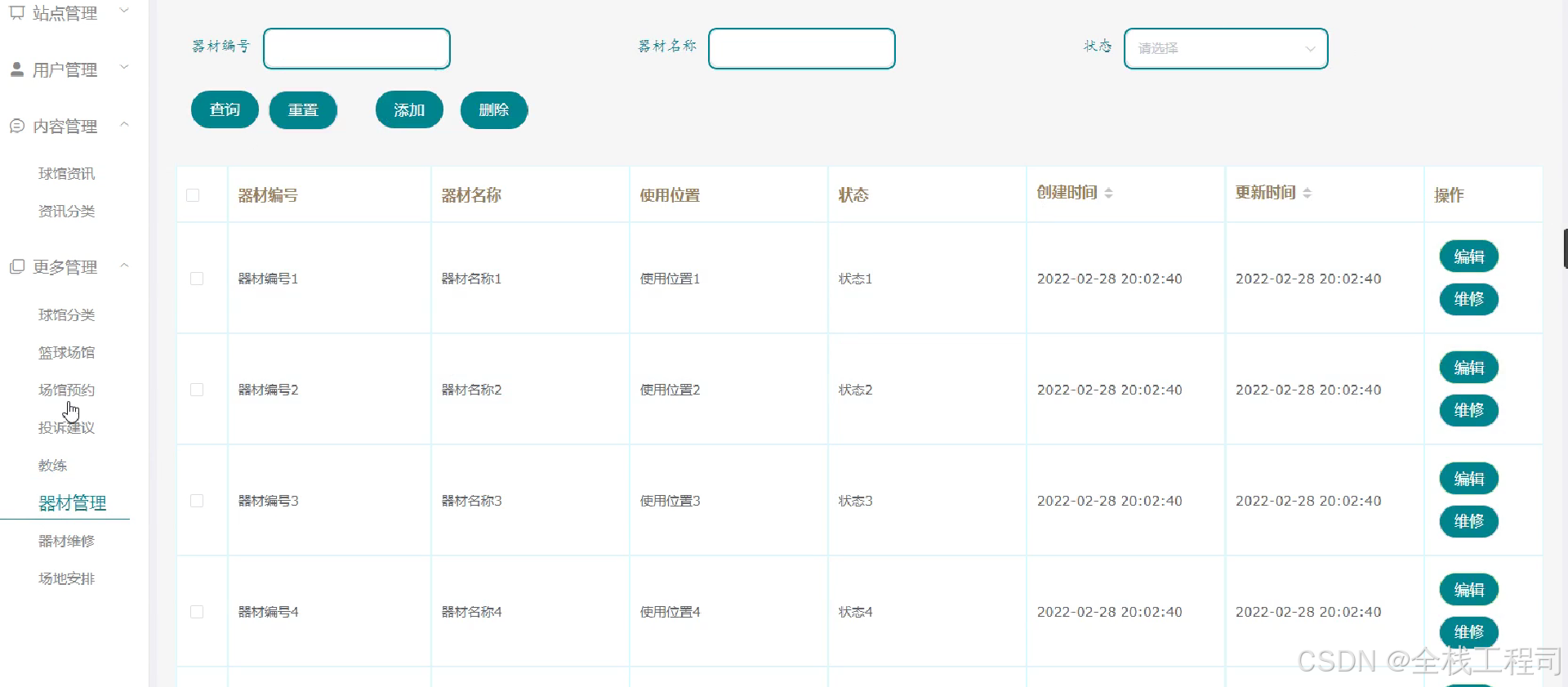Check the row for 器材编号2
The width and height of the screenshot is (1568, 687).
(x=197, y=390)
